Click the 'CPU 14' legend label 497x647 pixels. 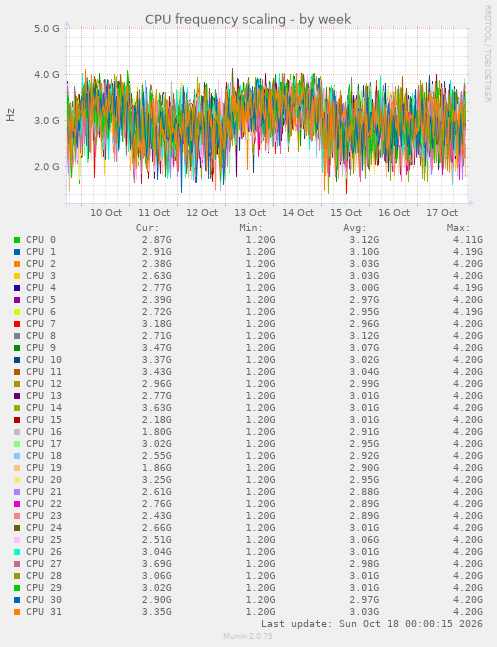point(44,407)
